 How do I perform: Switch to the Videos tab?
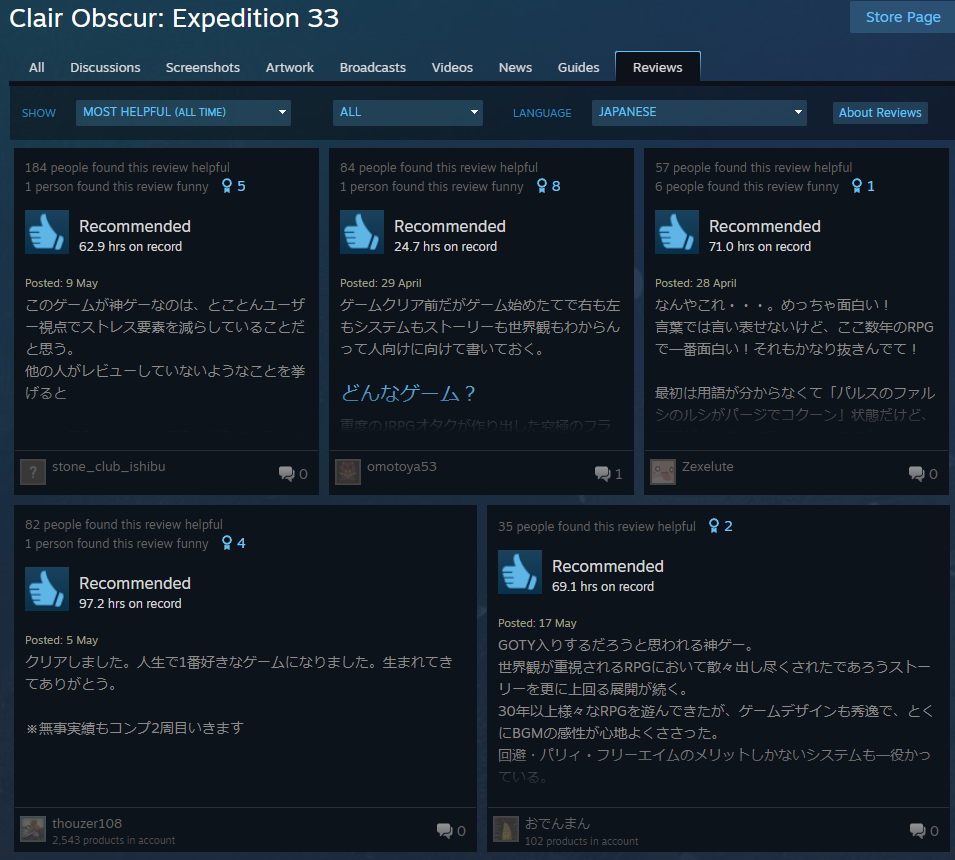452,68
